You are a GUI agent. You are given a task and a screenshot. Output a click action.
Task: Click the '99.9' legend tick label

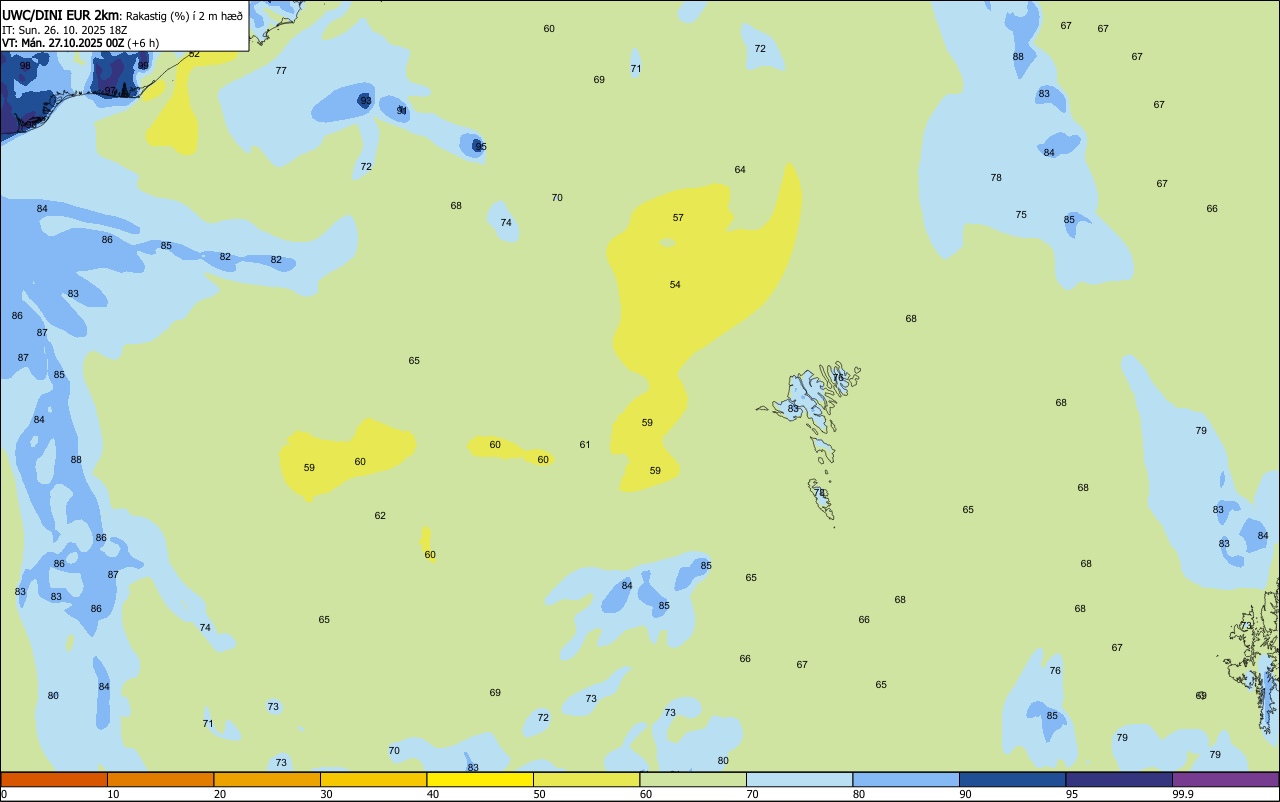coord(1183,794)
